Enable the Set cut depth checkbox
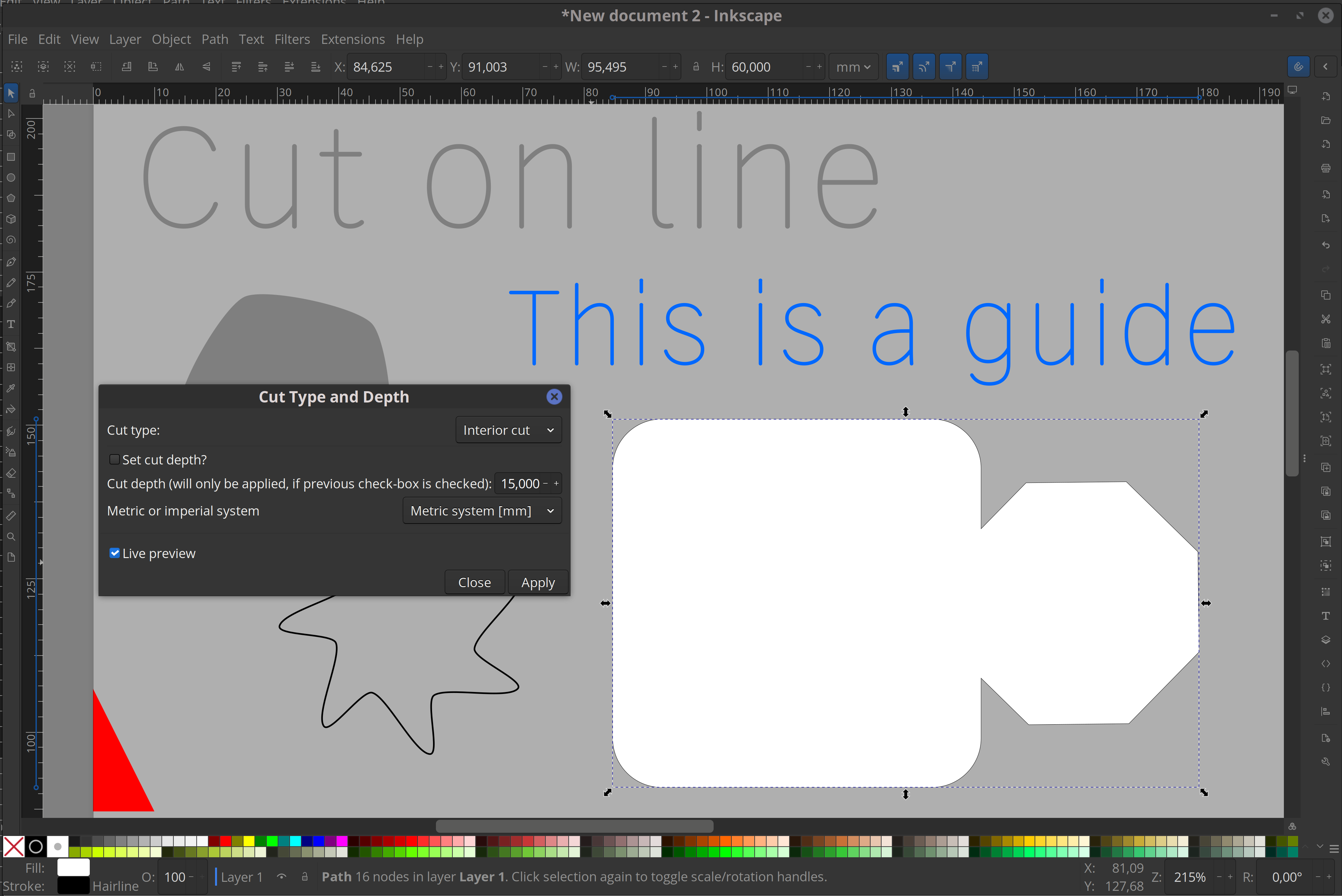The width and height of the screenshot is (1342, 896). (114, 459)
